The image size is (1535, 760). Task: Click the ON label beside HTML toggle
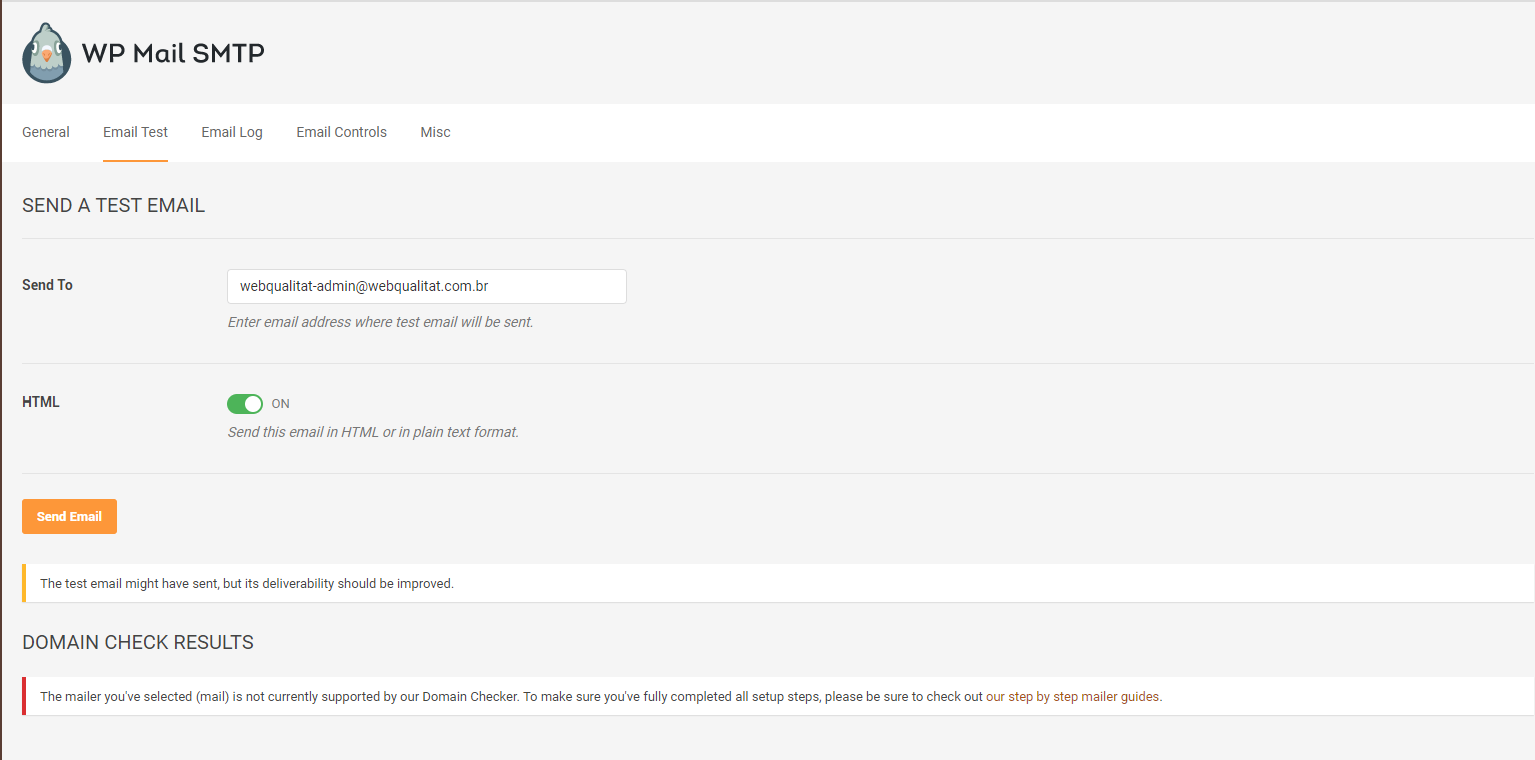pyautogui.click(x=281, y=404)
